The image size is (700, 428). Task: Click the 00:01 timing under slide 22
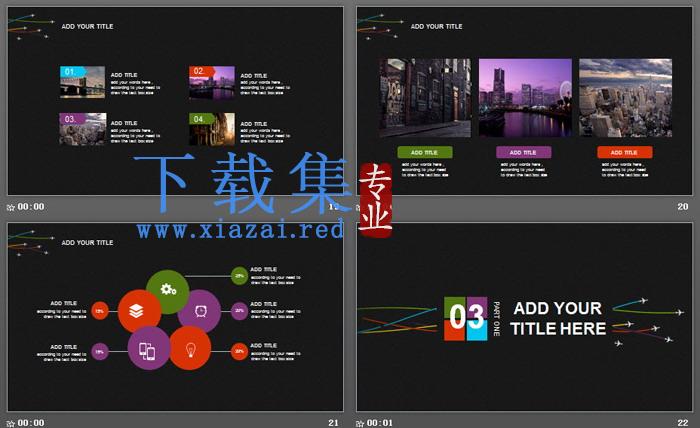pos(380,423)
